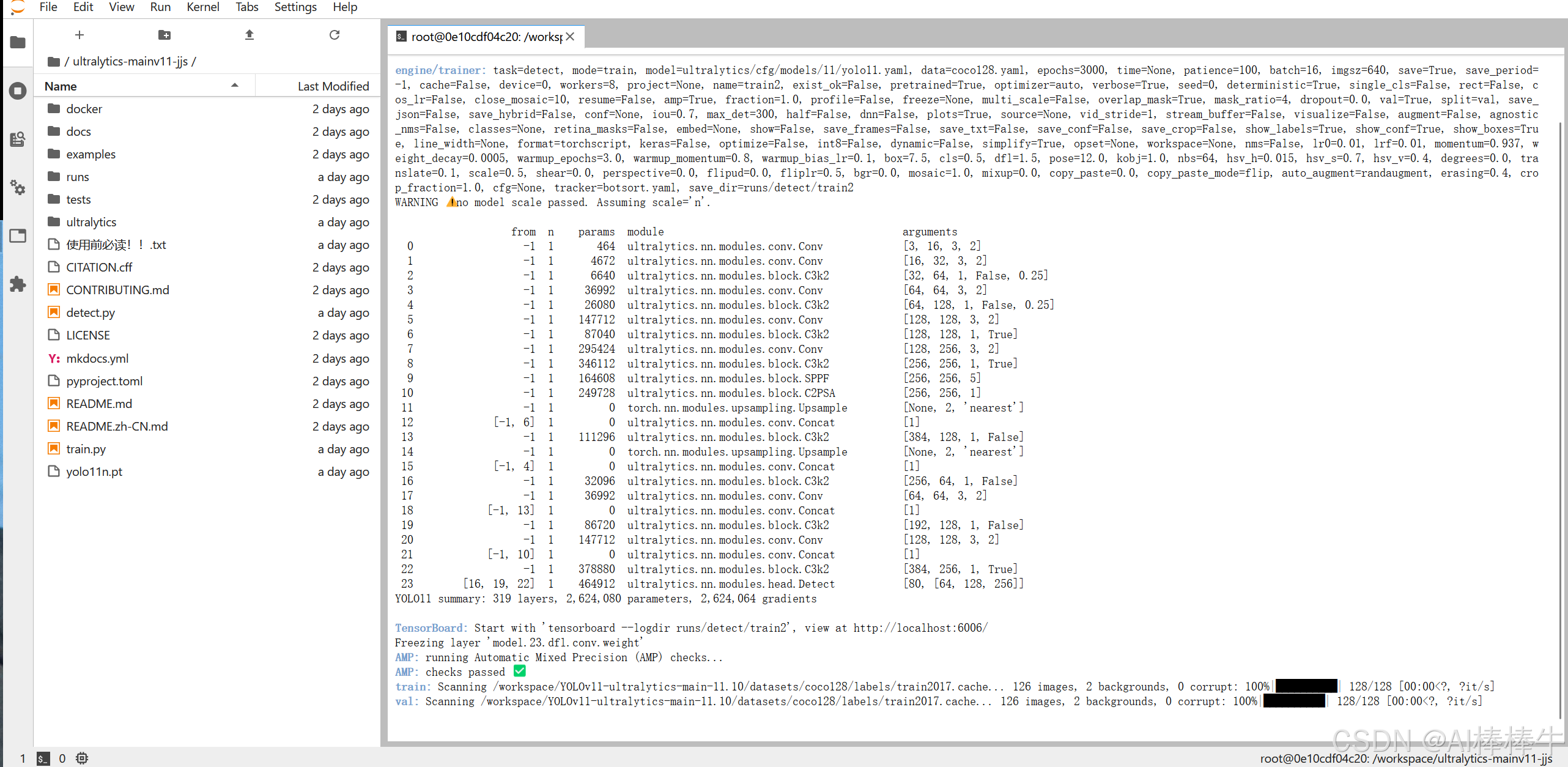Sort files by Last Modified
Viewport: 1568px width, 767px height.
point(333,86)
